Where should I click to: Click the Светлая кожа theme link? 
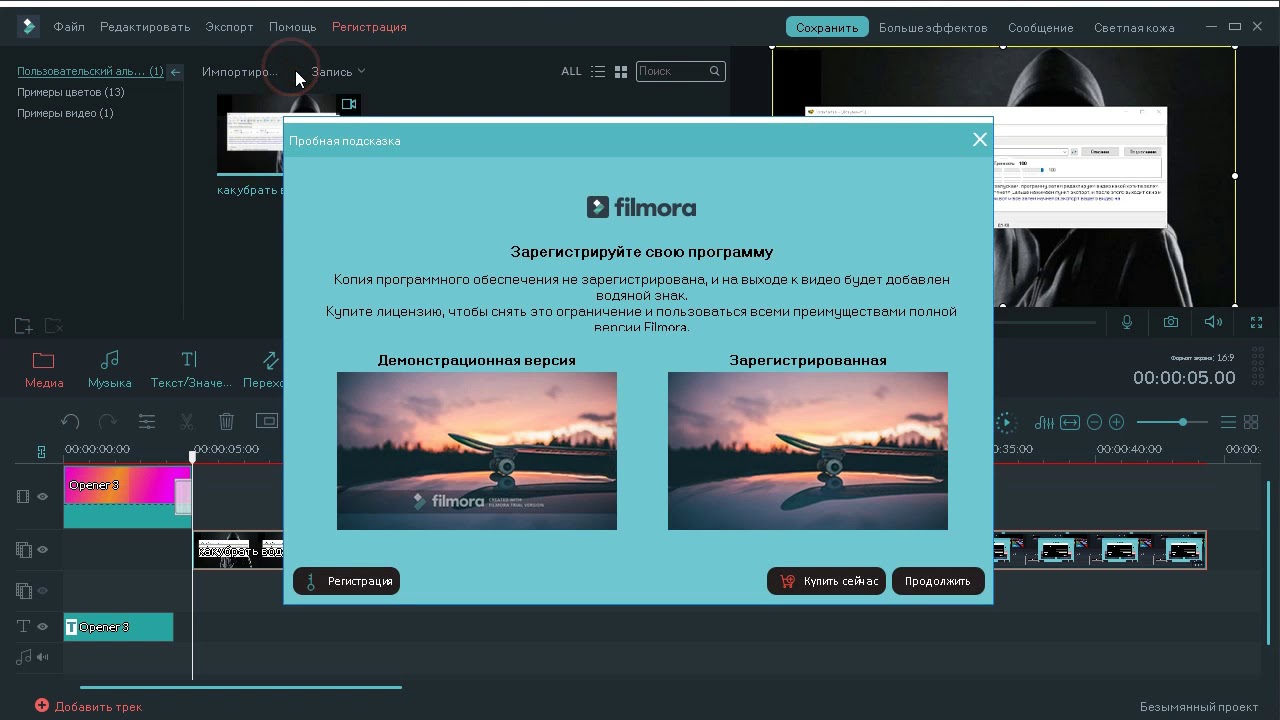1134,28
